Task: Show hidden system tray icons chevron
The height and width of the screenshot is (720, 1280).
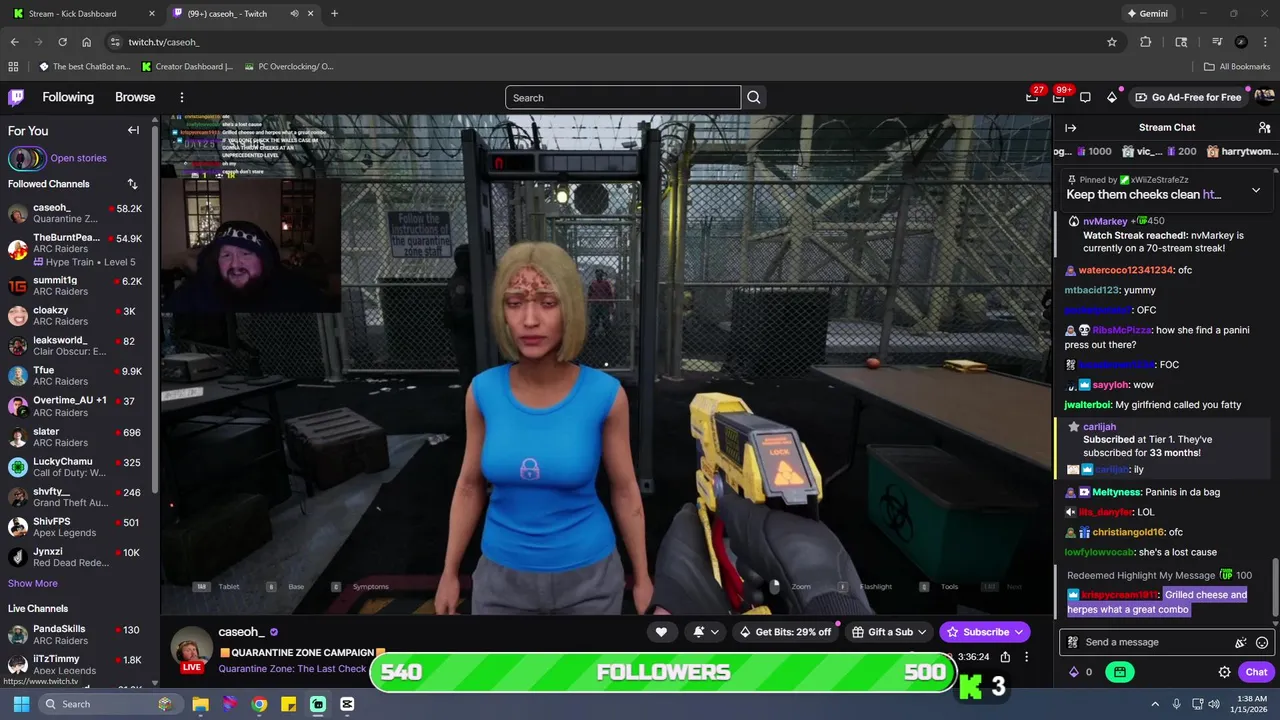Action: click(1155, 704)
